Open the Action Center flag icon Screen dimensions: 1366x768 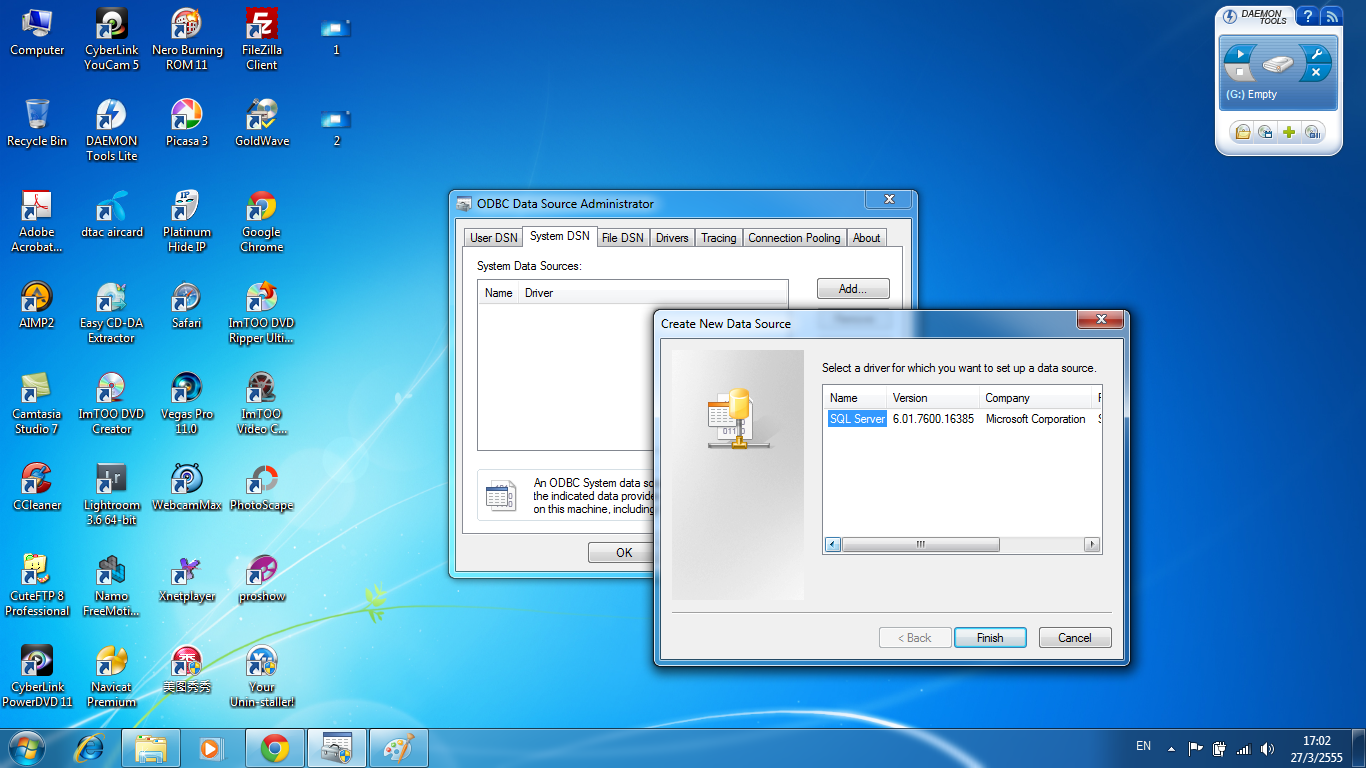click(x=1195, y=748)
